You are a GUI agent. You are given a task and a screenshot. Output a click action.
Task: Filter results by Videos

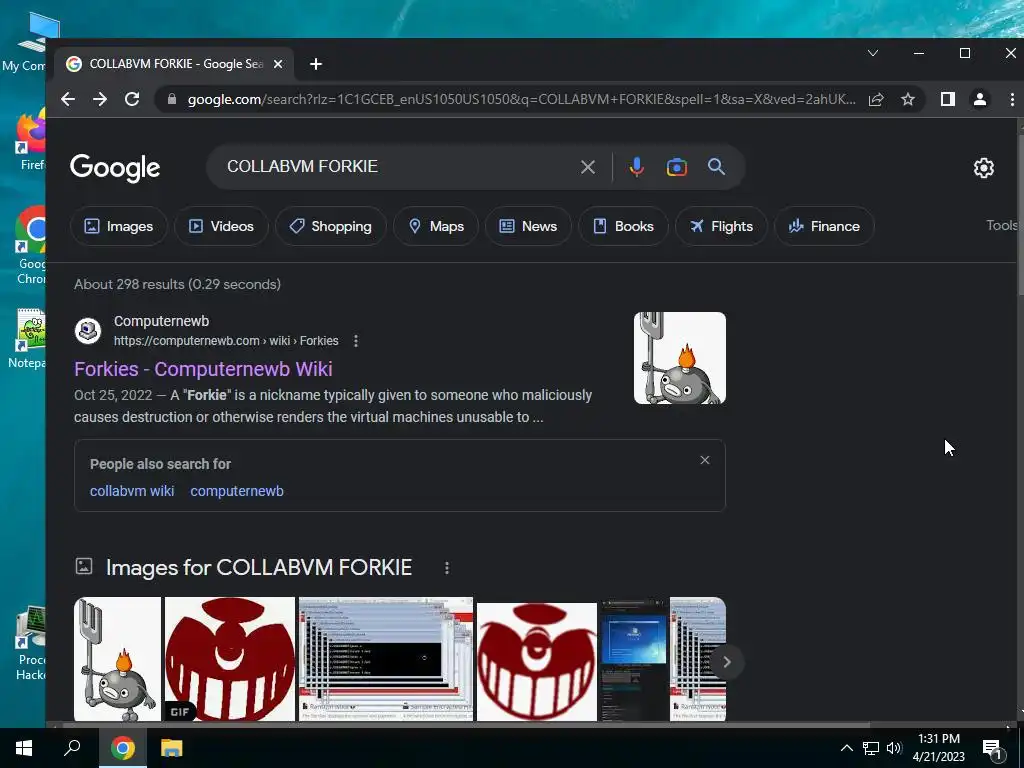(x=221, y=226)
